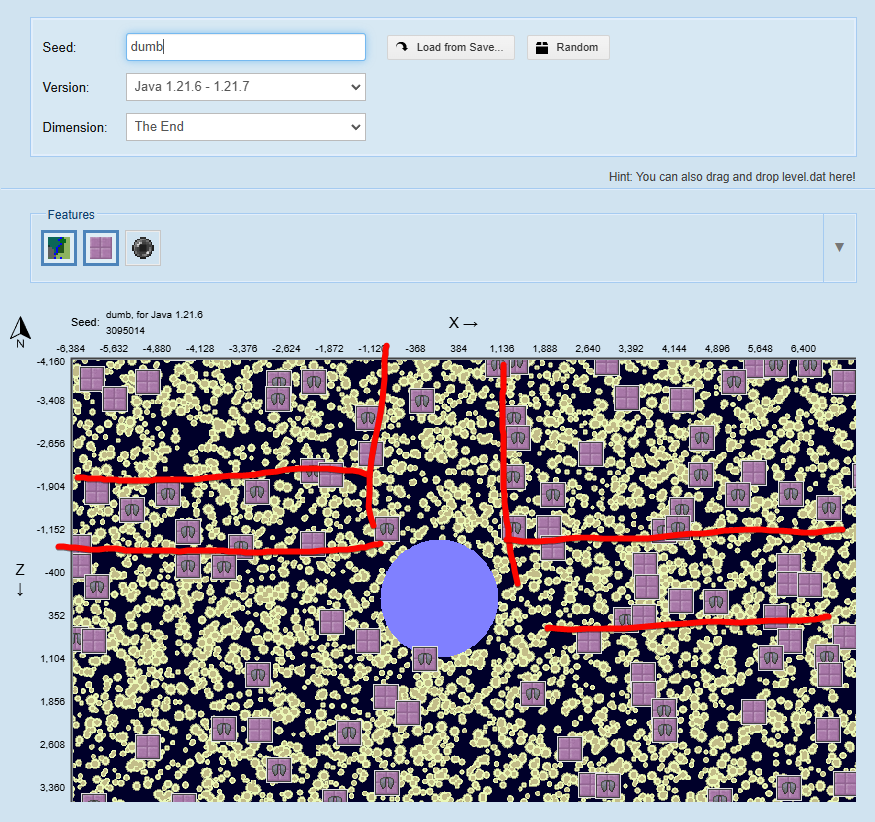Click z-axis tick '2,608'
The image size is (875, 822).
52,744
